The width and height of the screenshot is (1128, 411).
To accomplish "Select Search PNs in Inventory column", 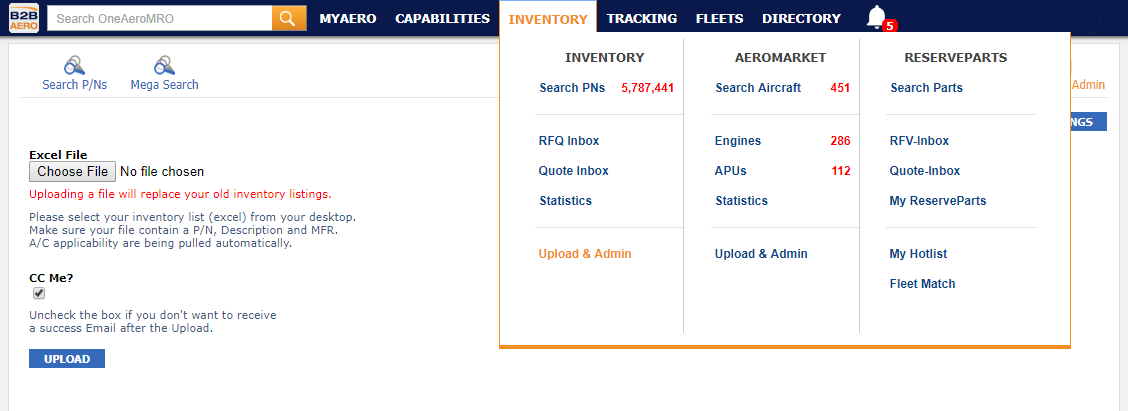I will tap(572, 88).
